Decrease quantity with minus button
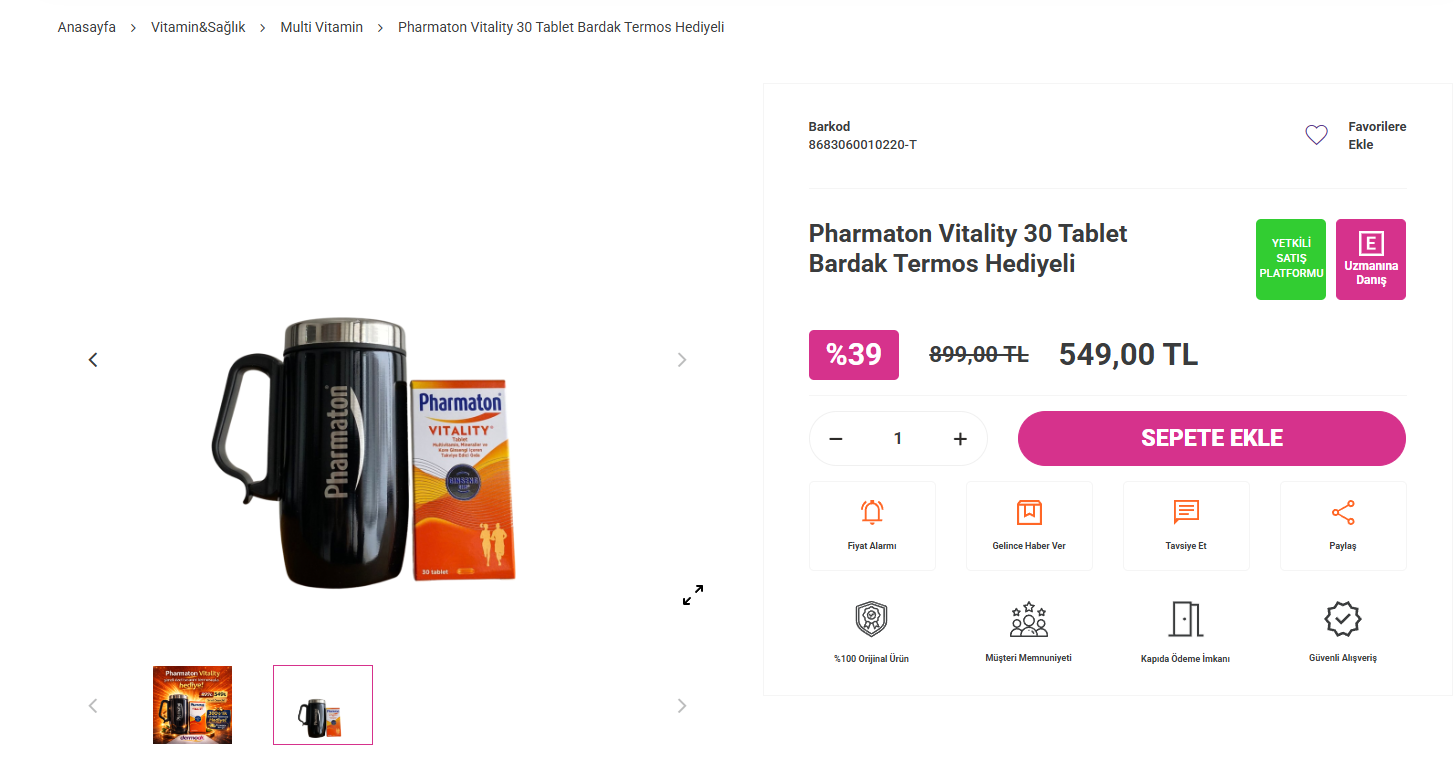Image resolution: width=1454 pixels, height=765 pixels. click(x=836, y=439)
